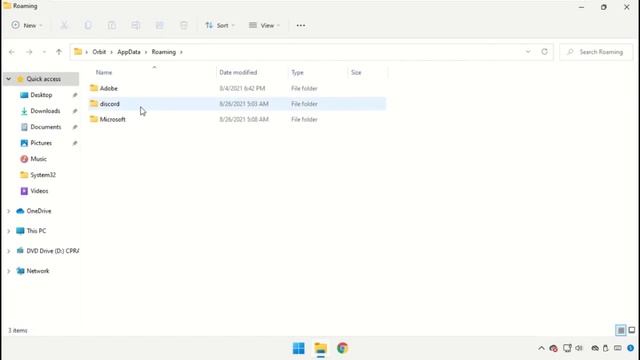Go forward with the forward arrow

pos(29,52)
